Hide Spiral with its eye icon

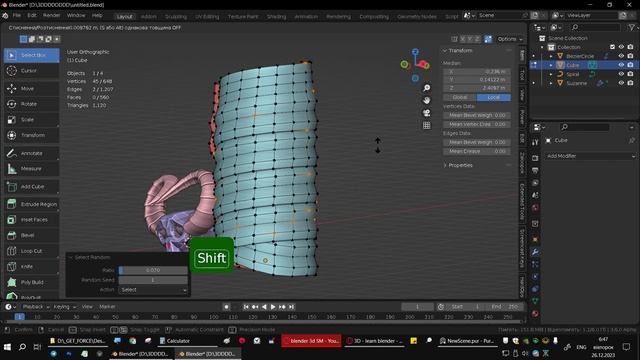pos(621,74)
